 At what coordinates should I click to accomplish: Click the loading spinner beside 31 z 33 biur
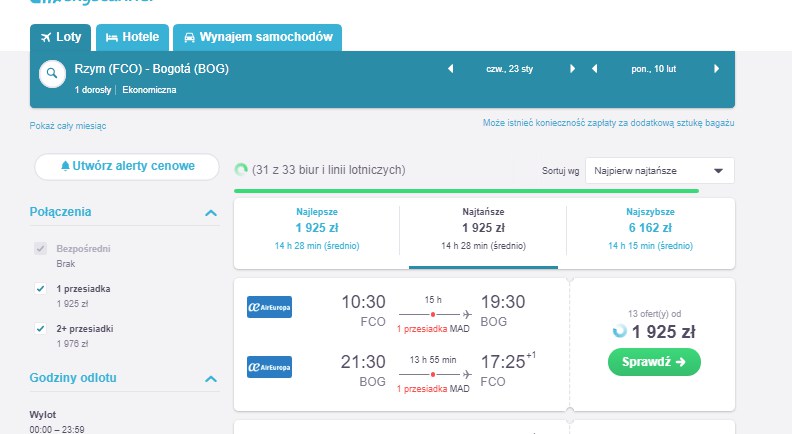point(241,170)
